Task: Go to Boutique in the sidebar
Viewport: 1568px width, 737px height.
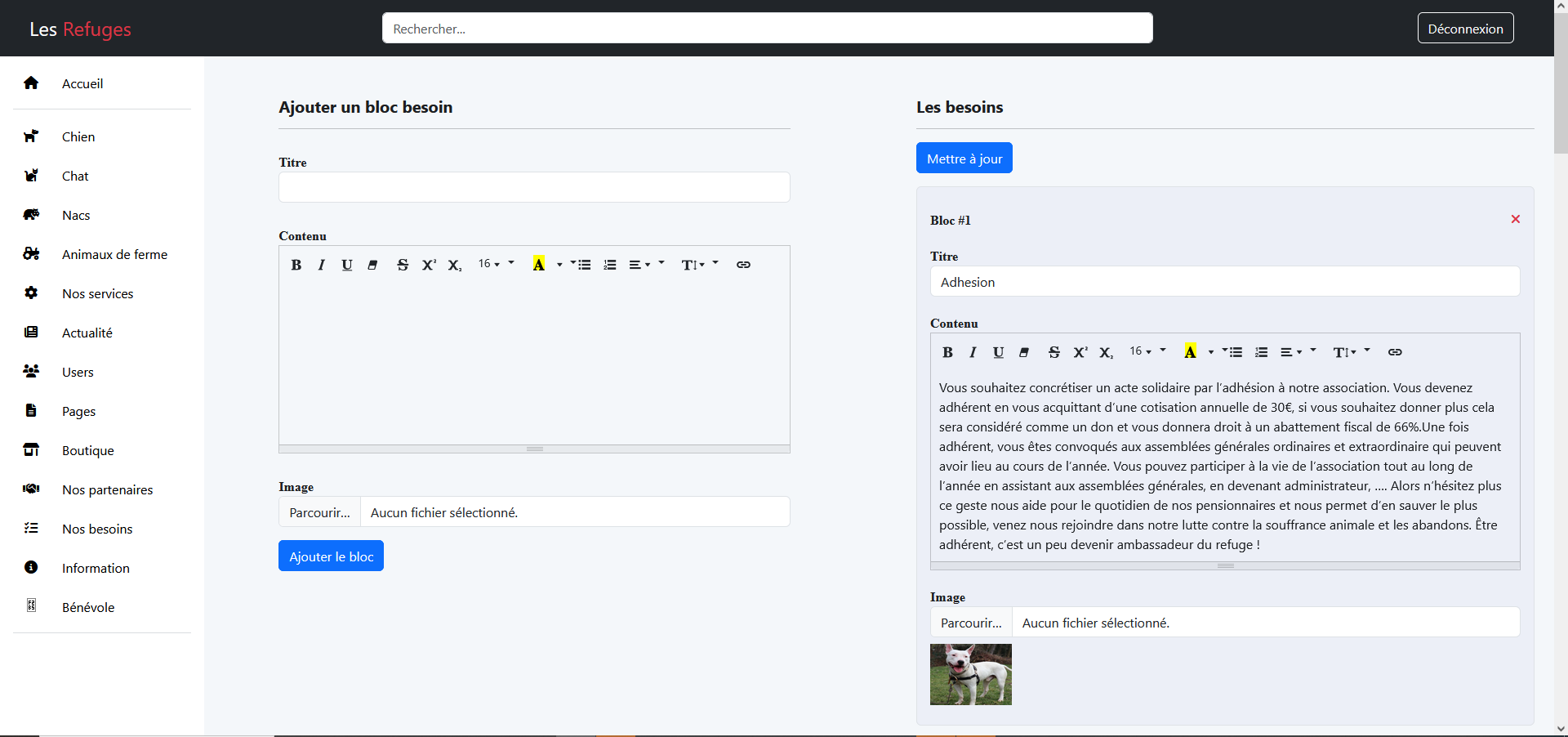Action: point(88,450)
